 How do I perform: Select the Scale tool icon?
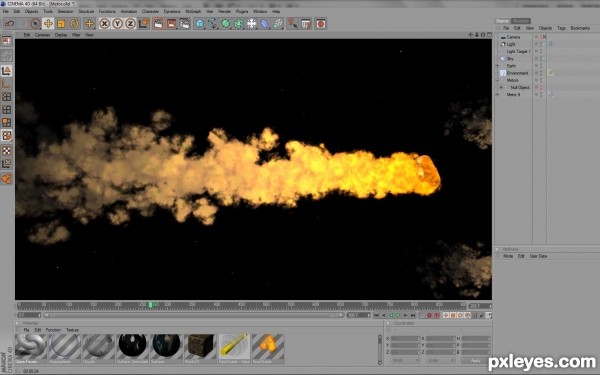pos(61,24)
